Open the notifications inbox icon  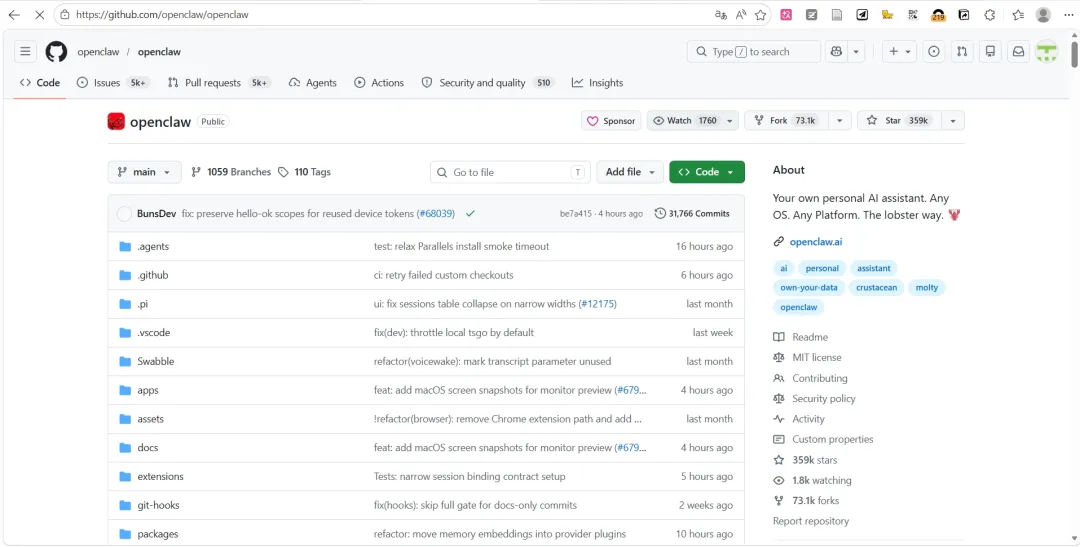1018,52
